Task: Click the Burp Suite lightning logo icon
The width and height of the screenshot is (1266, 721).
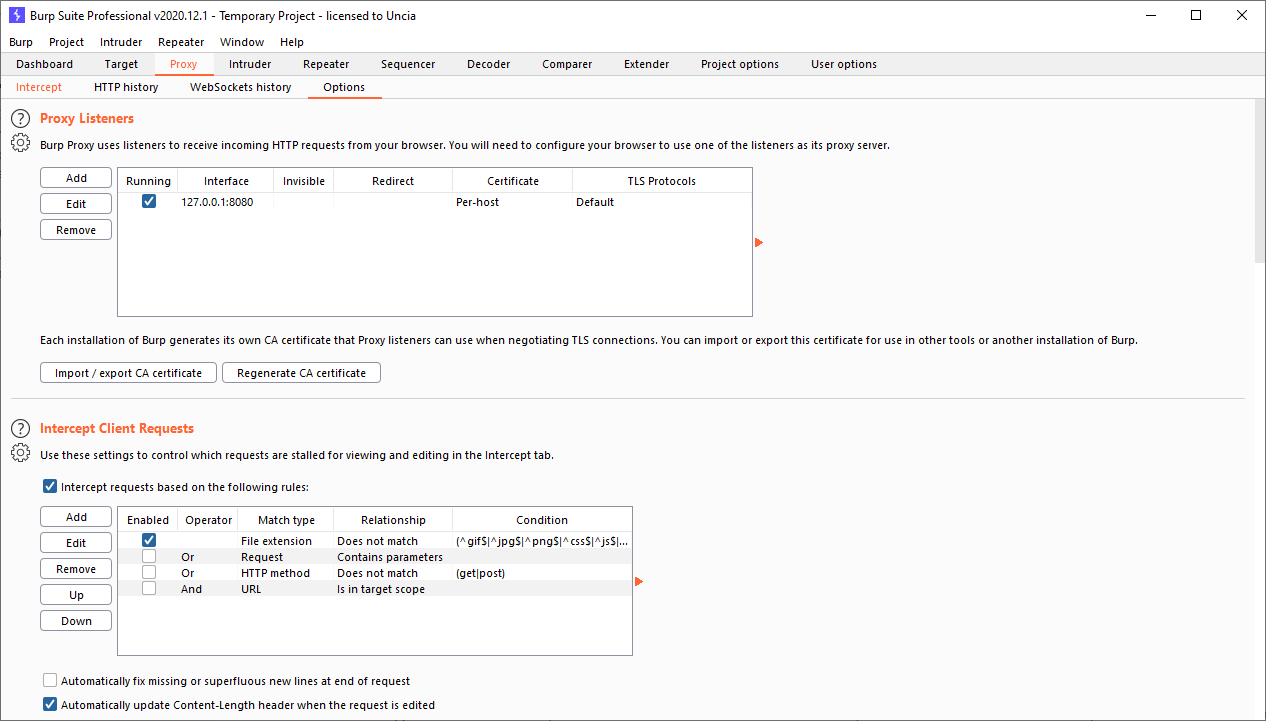Action: click(x=16, y=15)
